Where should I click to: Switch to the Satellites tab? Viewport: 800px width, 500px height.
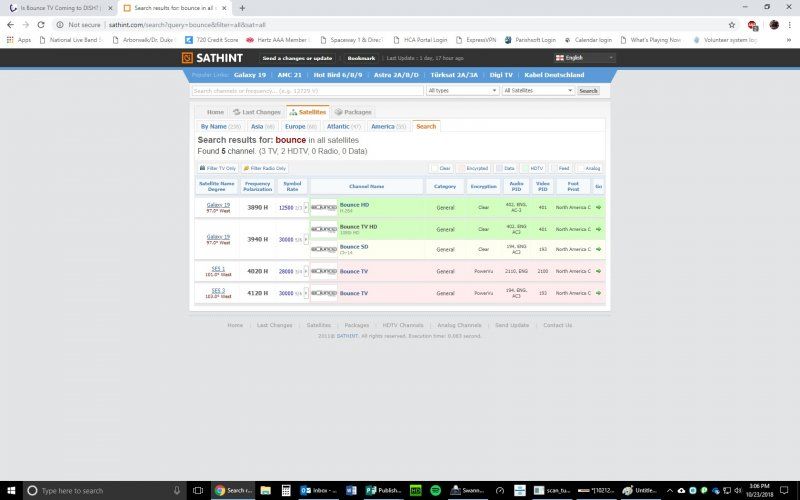[308, 112]
